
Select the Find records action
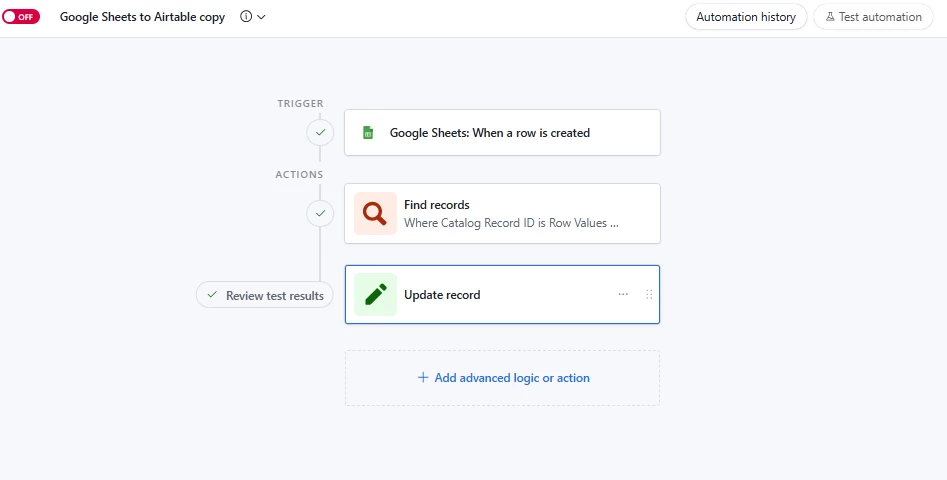click(502, 213)
